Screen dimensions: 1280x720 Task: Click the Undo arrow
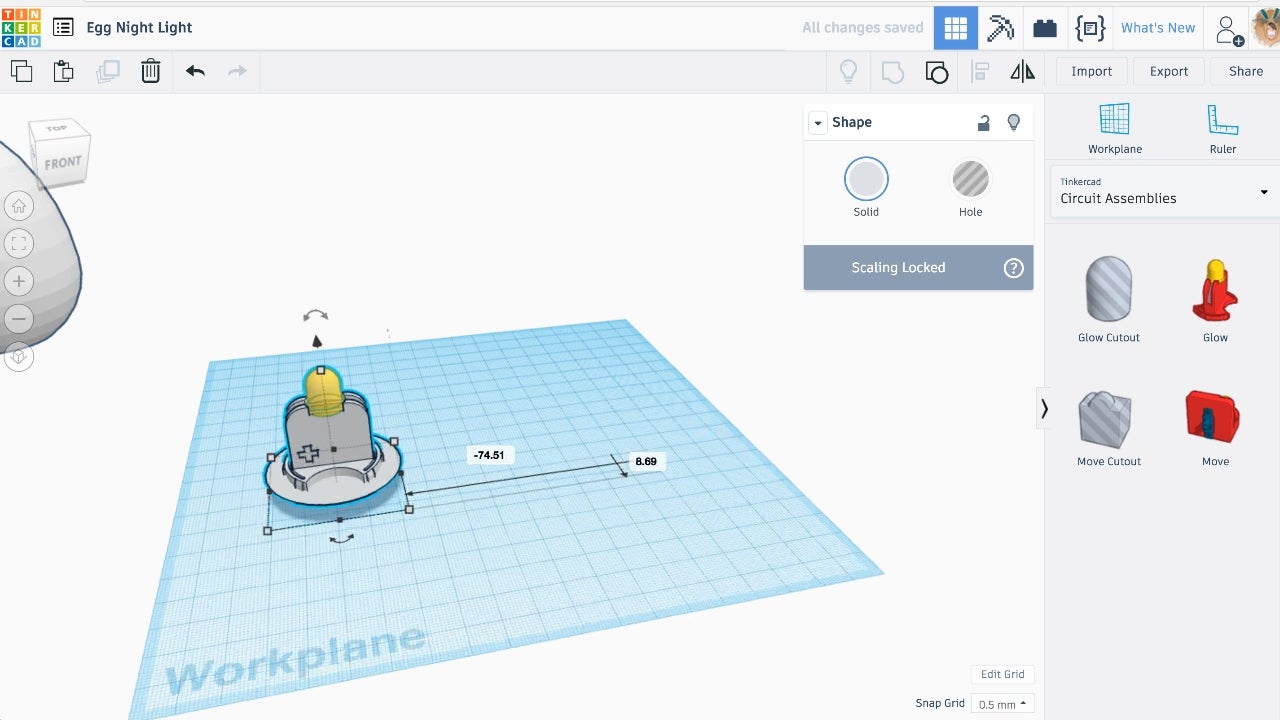click(195, 71)
